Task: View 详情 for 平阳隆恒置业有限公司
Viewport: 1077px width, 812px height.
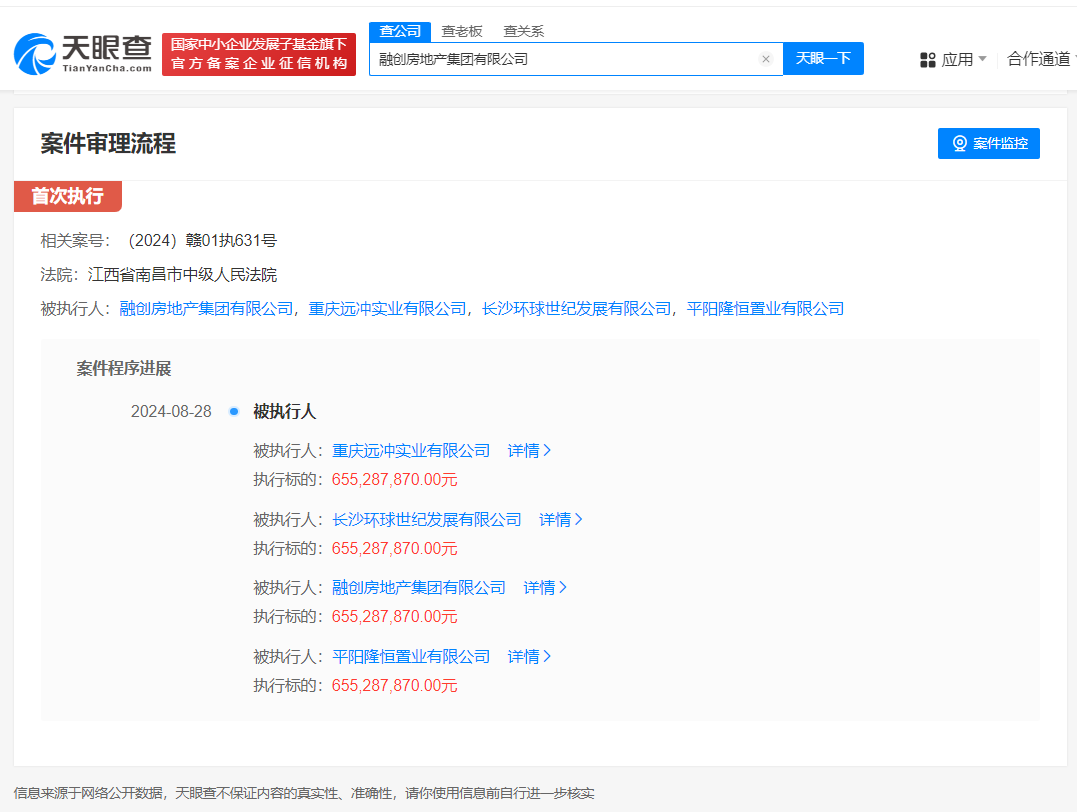Action: tap(529, 657)
